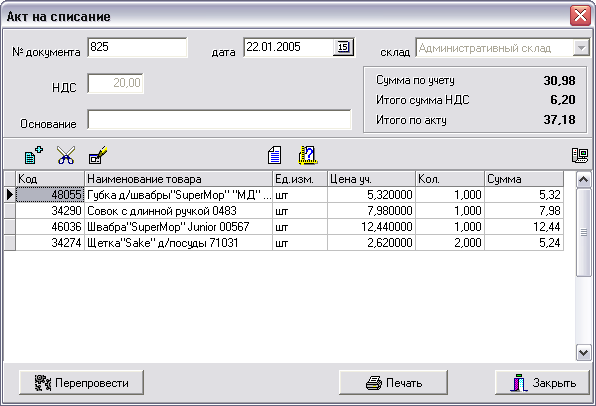
Task: Click the help question mark ruler icon
Action: click(308, 155)
